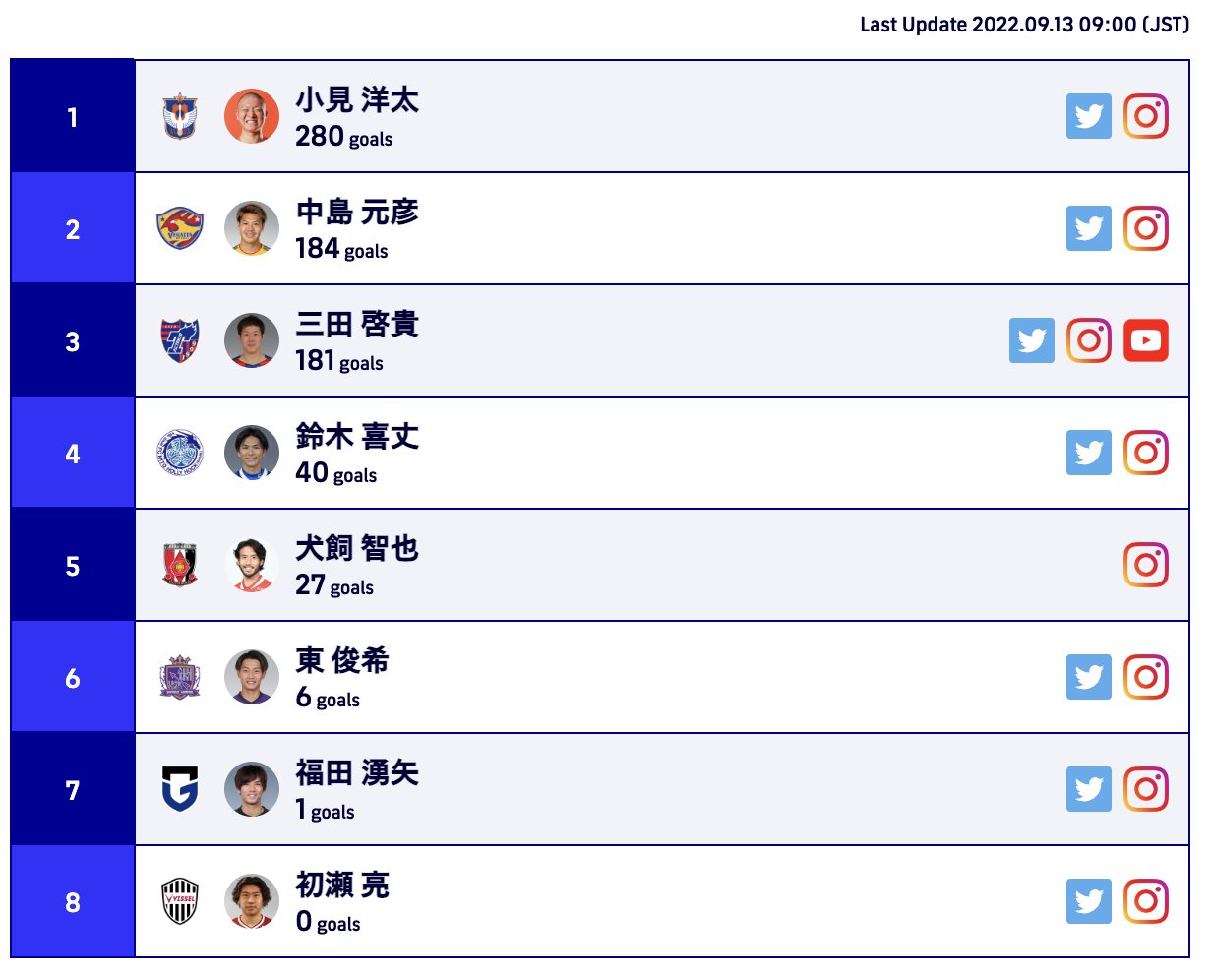1206x980 pixels.
Task: Open 小見 洋太's Twitter icon
Action: point(1089,116)
